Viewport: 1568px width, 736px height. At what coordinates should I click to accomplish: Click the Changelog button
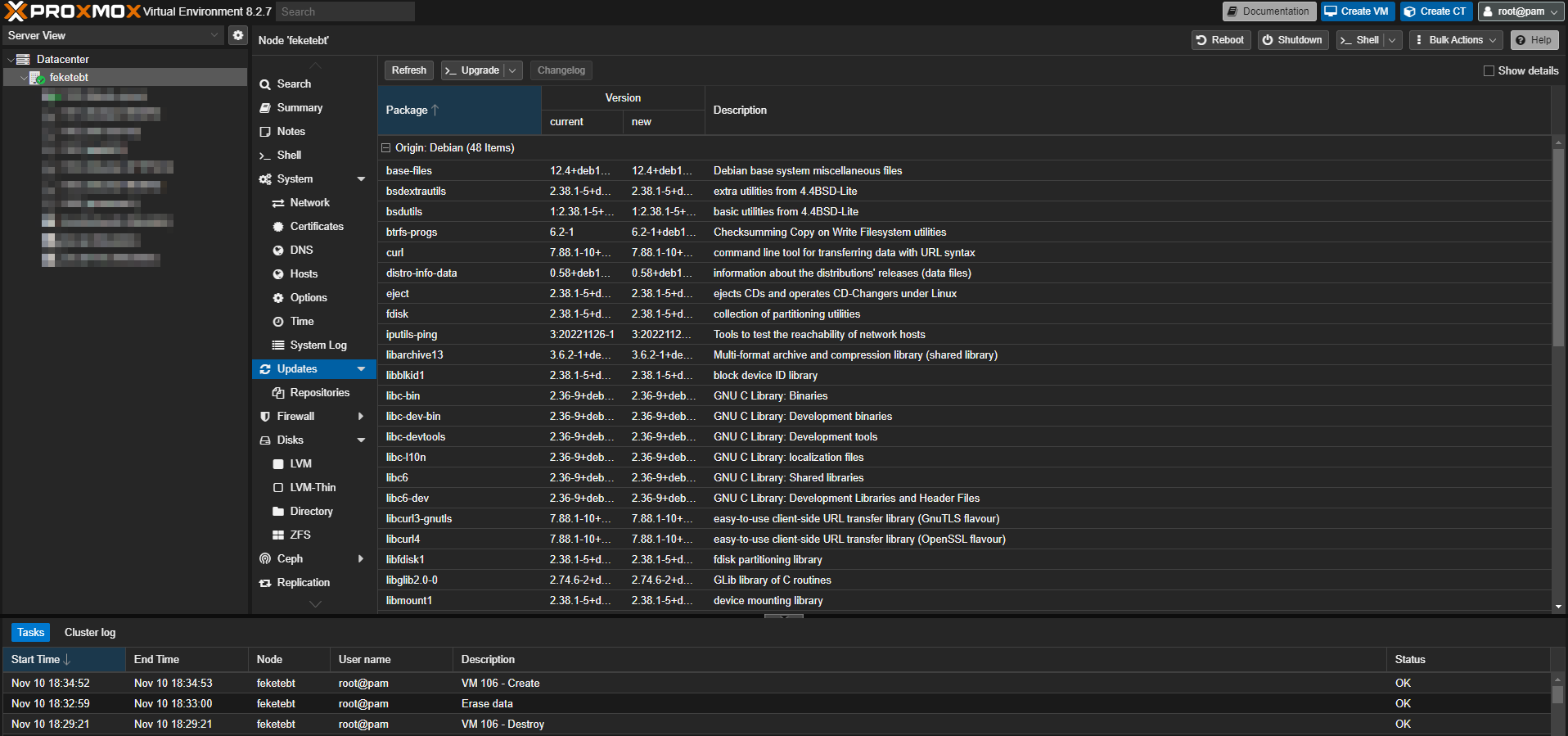(561, 70)
